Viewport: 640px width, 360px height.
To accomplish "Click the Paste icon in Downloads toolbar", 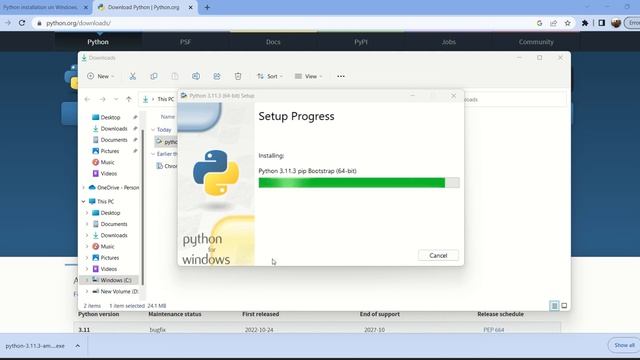I will tap(175, 76).
